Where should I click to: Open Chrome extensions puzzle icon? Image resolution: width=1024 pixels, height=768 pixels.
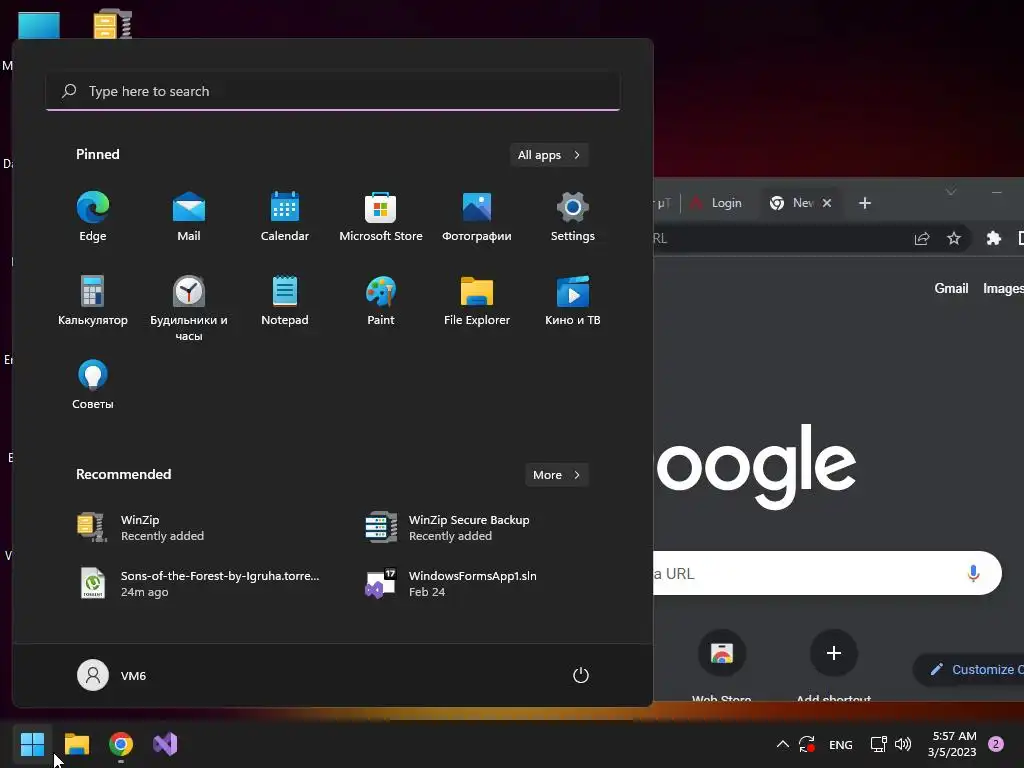pos(993,238)
